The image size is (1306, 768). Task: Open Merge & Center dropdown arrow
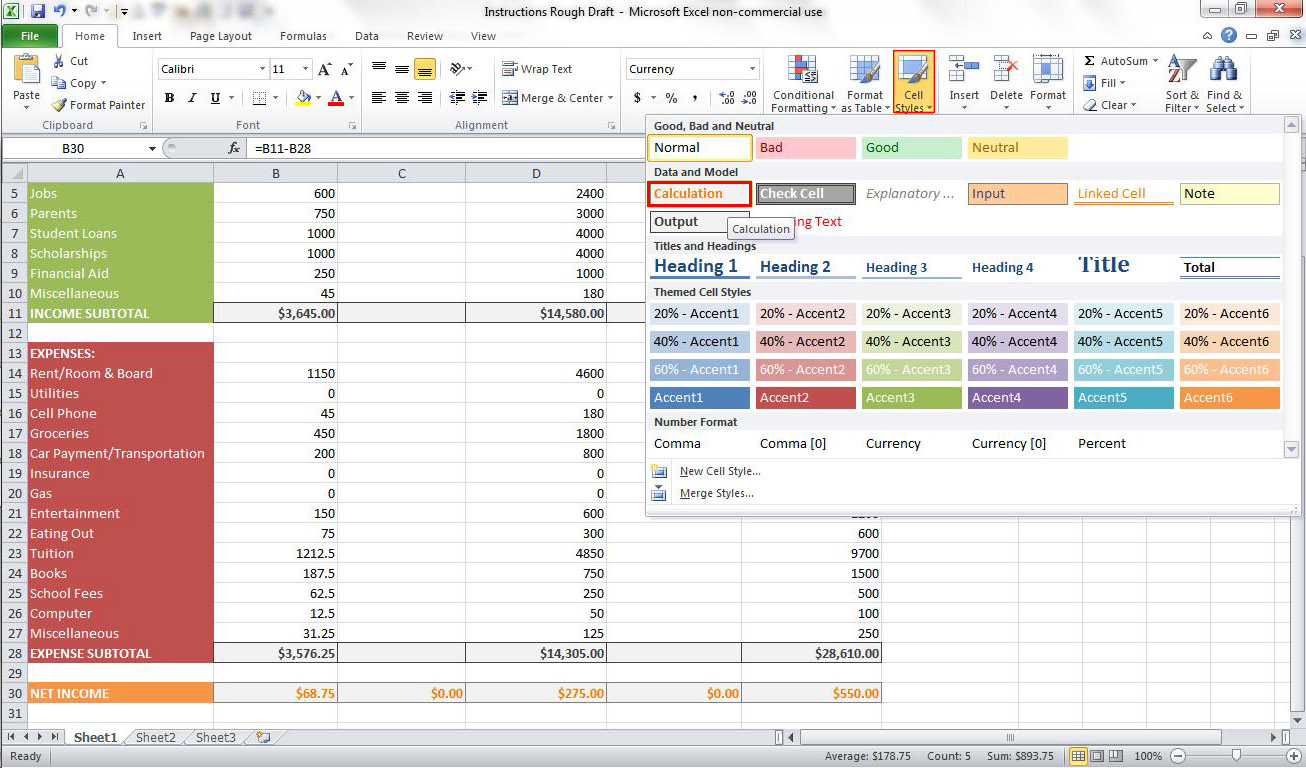(610, 98)
